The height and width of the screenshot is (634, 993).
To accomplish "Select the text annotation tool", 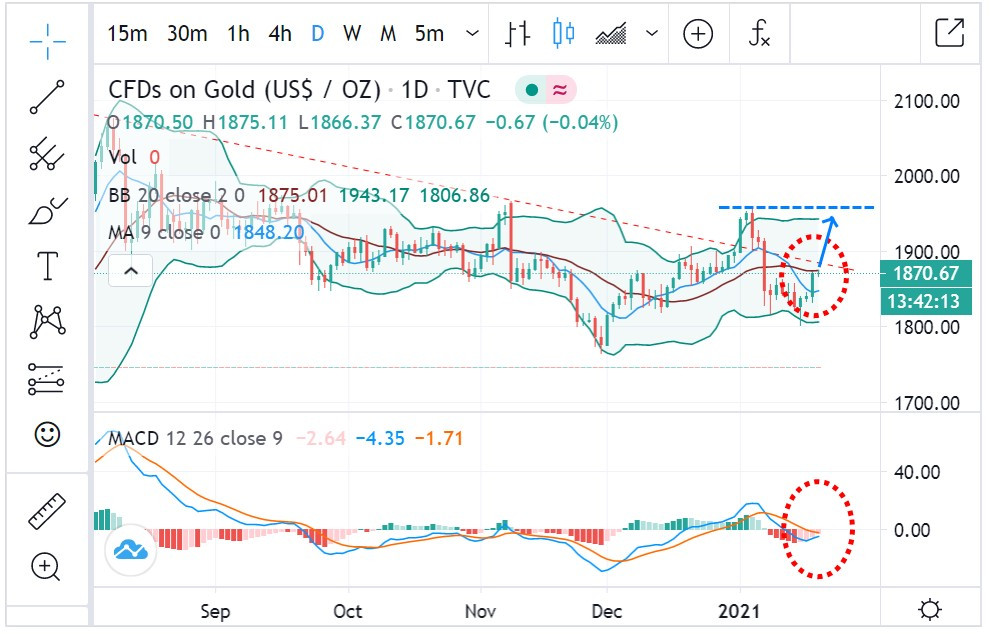I will pyautogui.click(x=47, y=266).
